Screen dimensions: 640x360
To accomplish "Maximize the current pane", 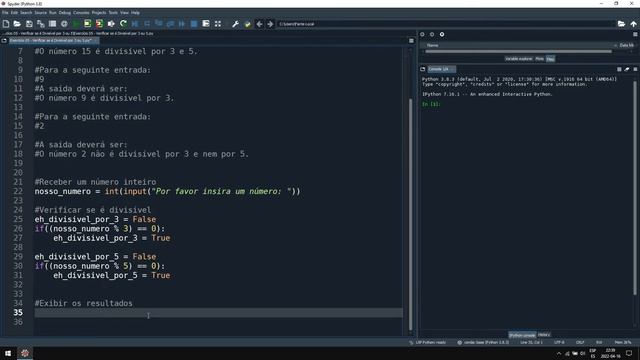I will click(x=218, y=24).
